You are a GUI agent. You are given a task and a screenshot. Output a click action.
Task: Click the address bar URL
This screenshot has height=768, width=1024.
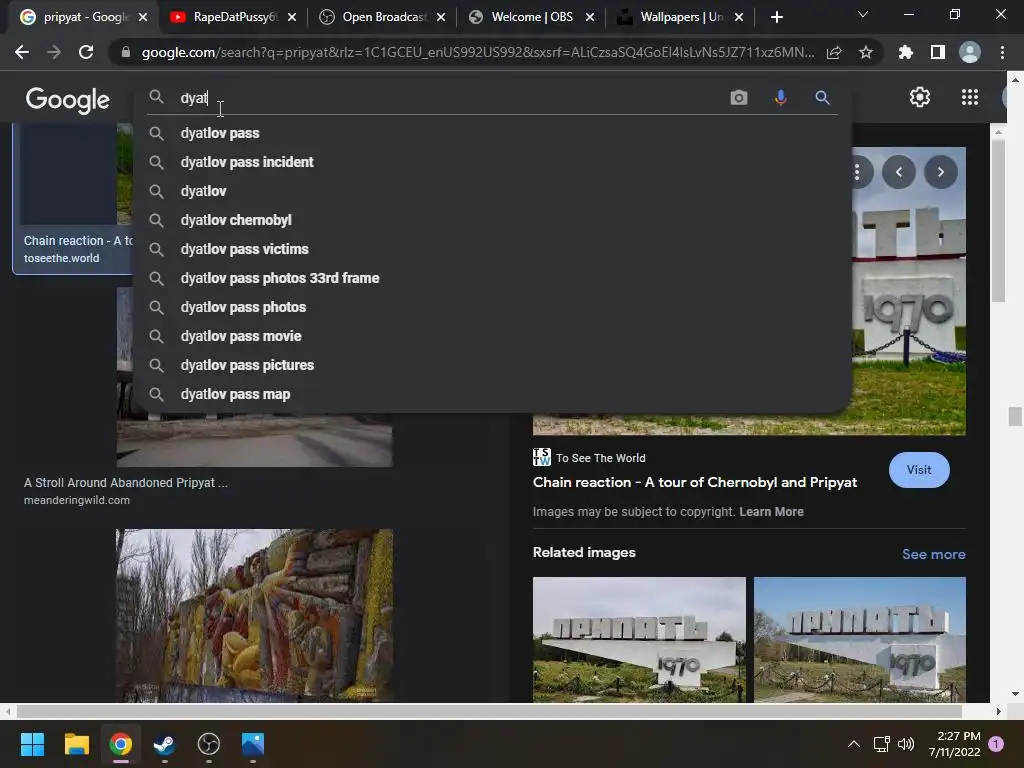click(x=477, y=53)
